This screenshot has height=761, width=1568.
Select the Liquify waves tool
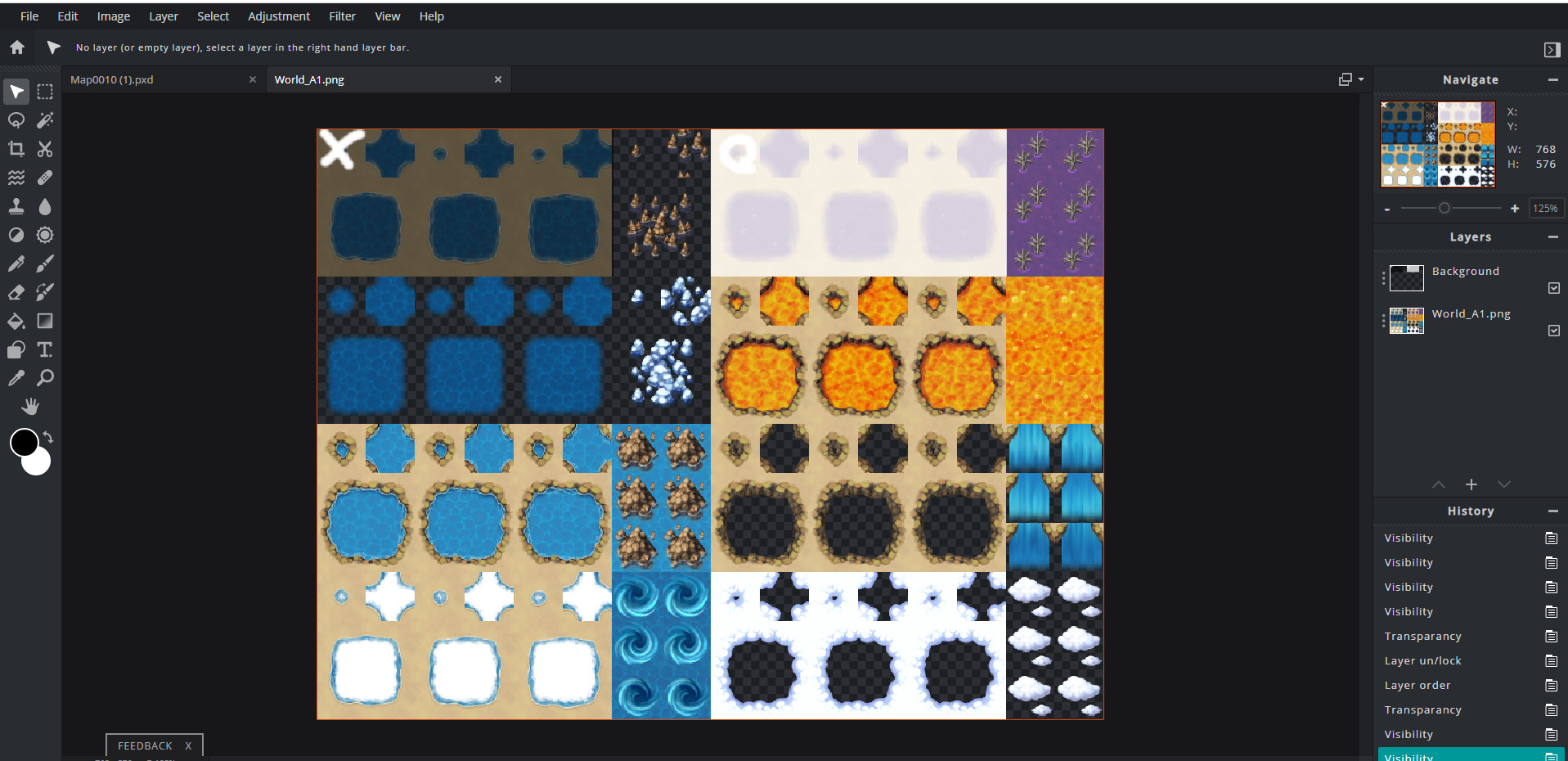point(16,178)
